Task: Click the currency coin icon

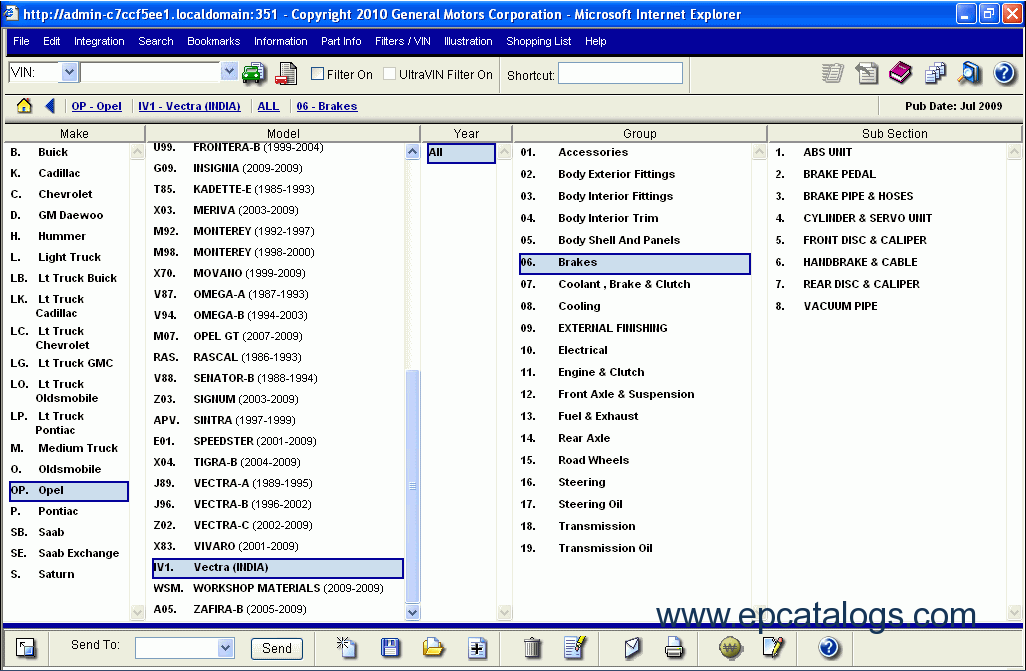Action: (731, 648)
